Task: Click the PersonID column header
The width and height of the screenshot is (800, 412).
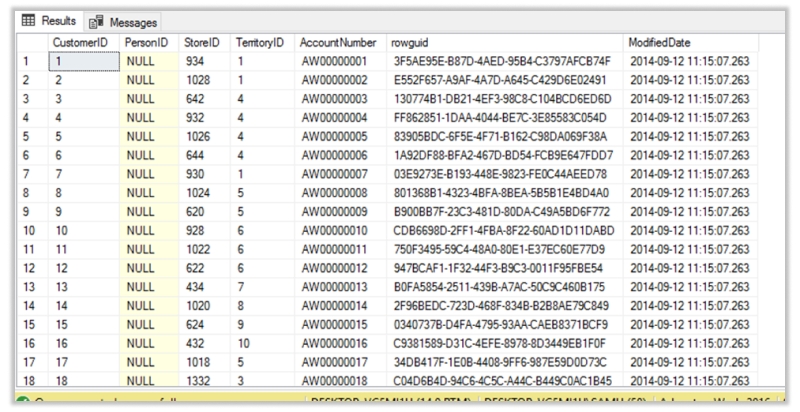Action: [x=147, y=43]
